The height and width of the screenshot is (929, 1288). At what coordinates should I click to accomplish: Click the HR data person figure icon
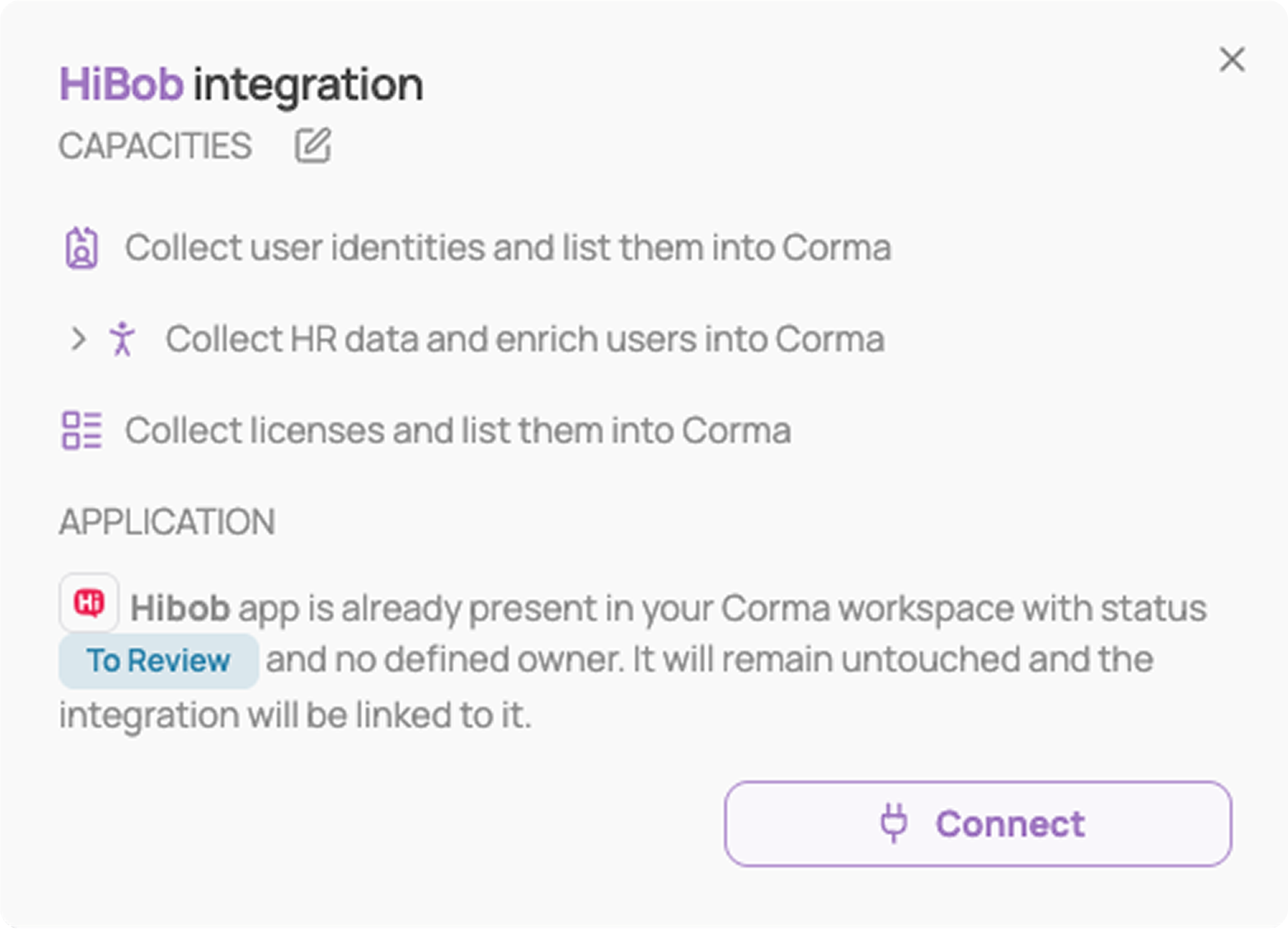pos(122,339)
